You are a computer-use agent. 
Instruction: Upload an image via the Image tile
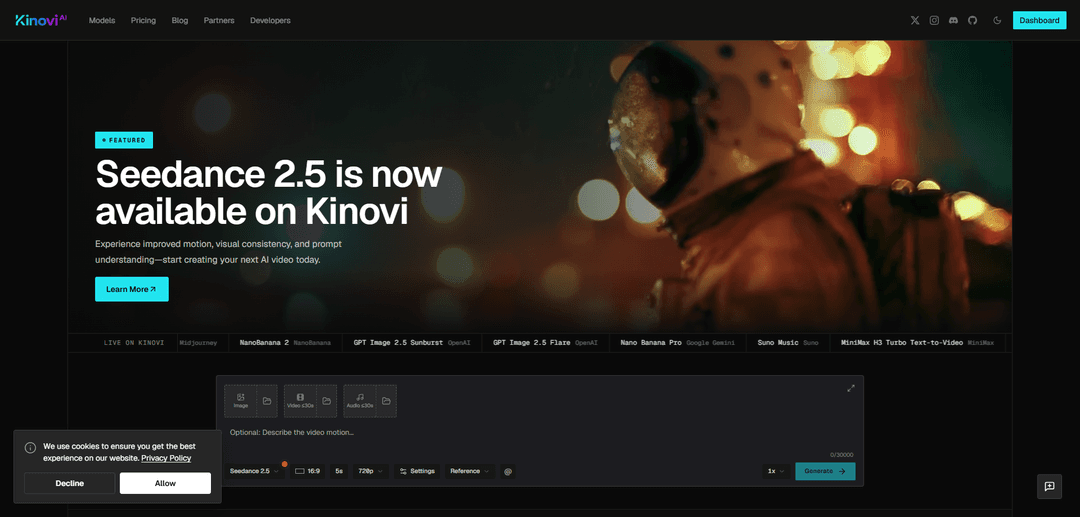click(x=240, y=401)
